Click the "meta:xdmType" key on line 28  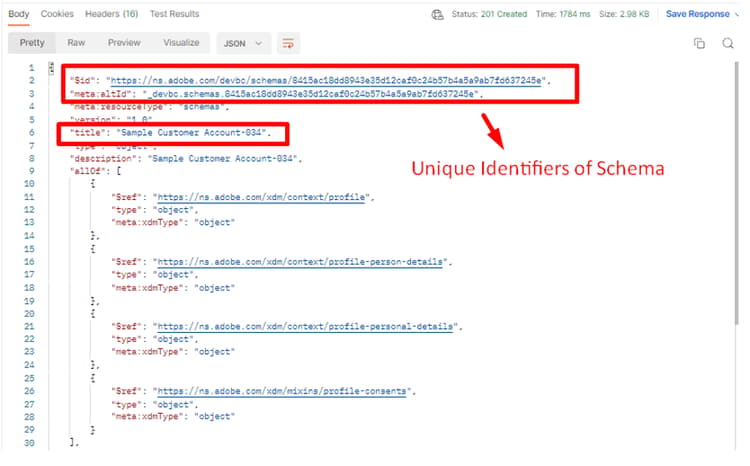[x=147, y=417]
